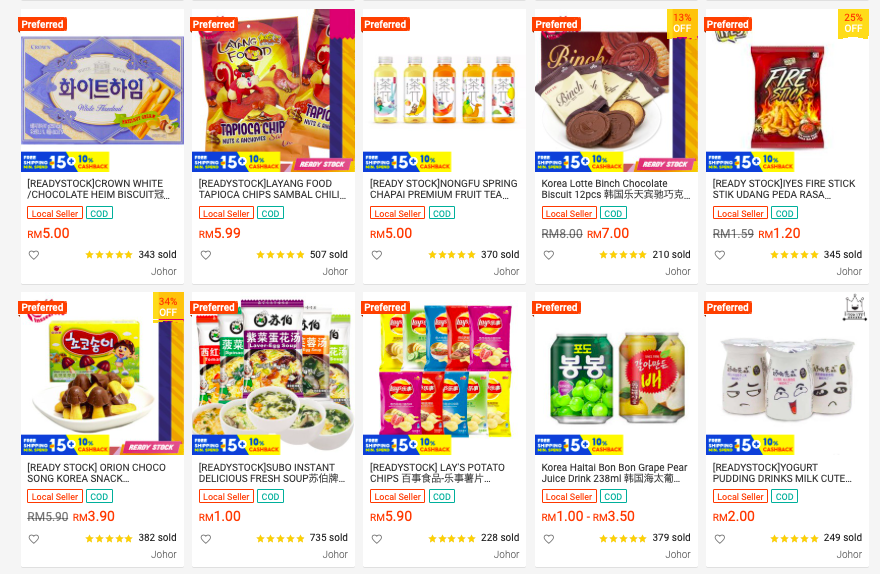Like the Yogurt Pudding Drinks listing heart
Image resolution: width=880 pixels, height=574 pixels.
coord(720,539)
